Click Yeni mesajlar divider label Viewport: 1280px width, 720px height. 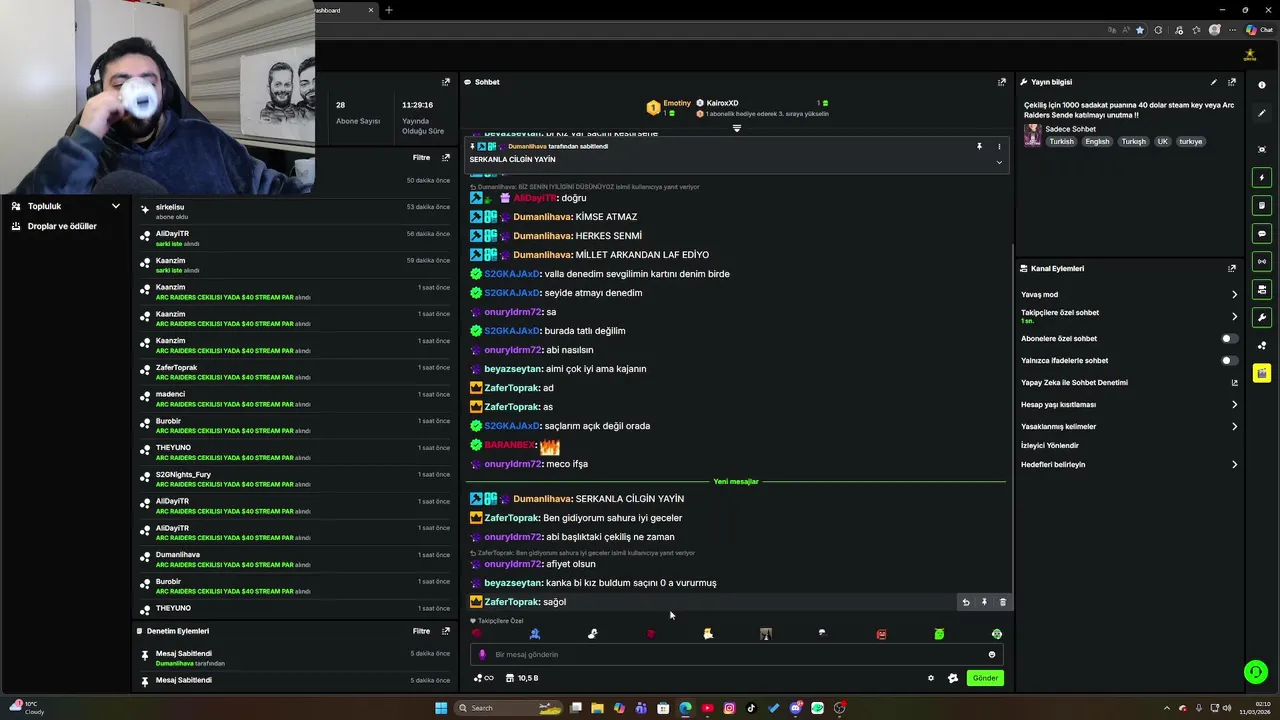[736, 482]
